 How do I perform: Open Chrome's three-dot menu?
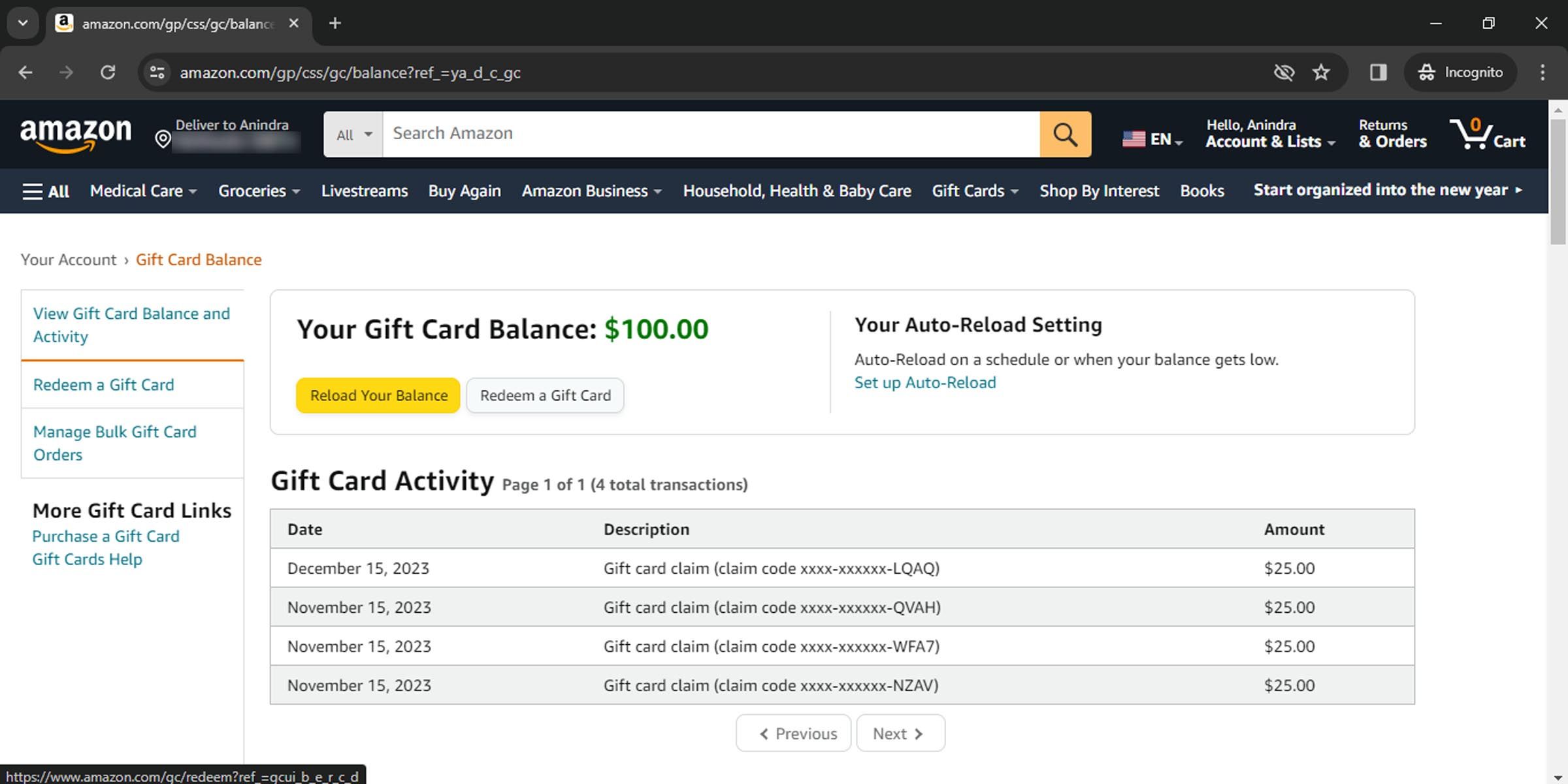1543,72
